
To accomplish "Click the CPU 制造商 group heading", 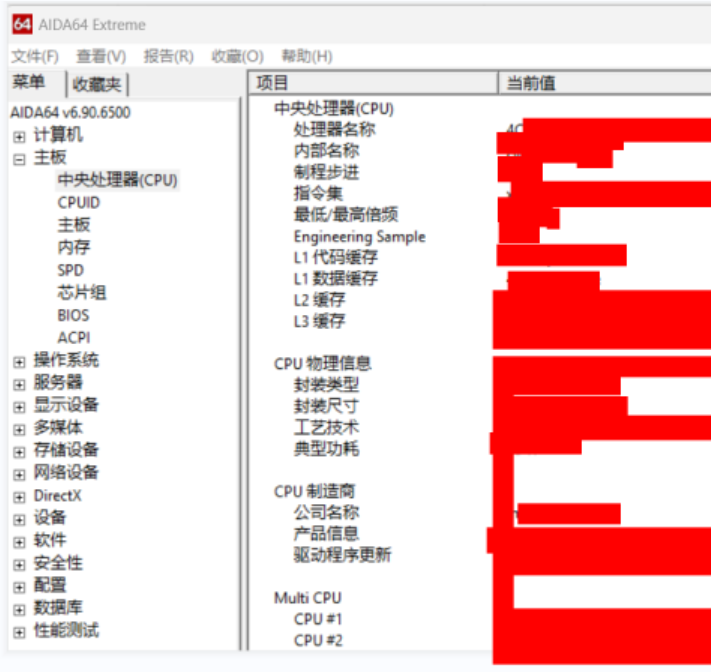I will point(315,492).
